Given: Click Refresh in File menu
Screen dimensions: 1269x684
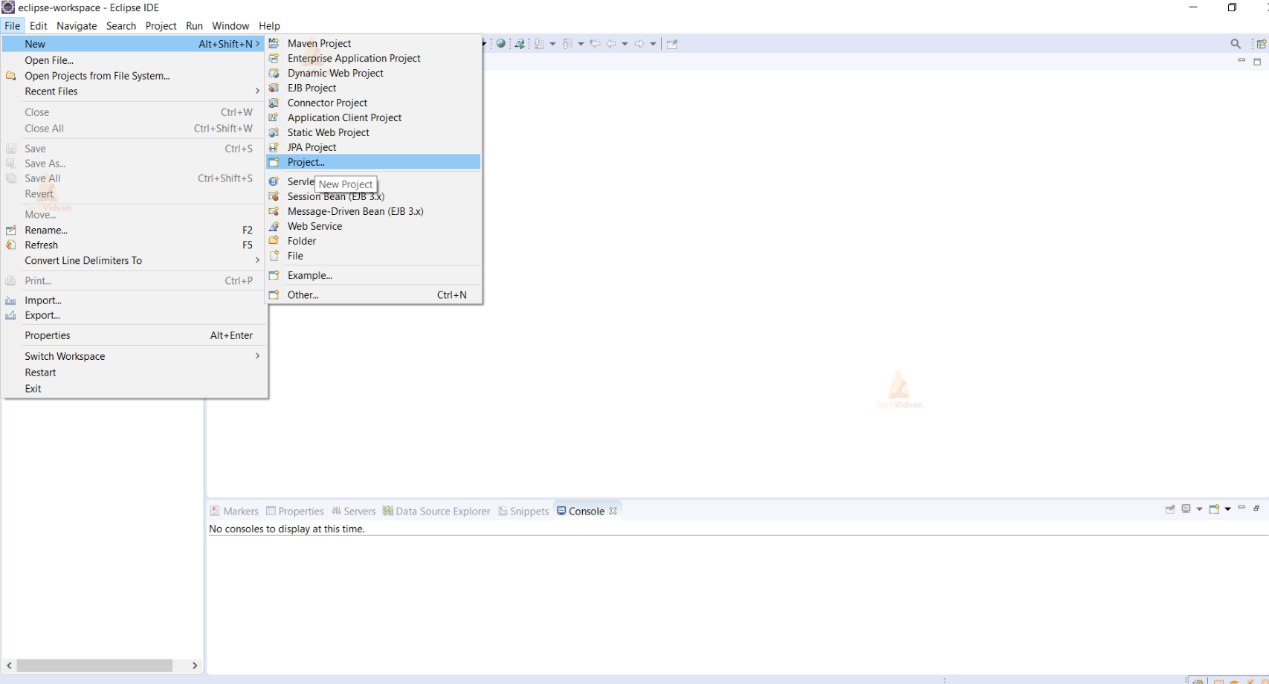Looking at the screenshot, I should 134,245.
